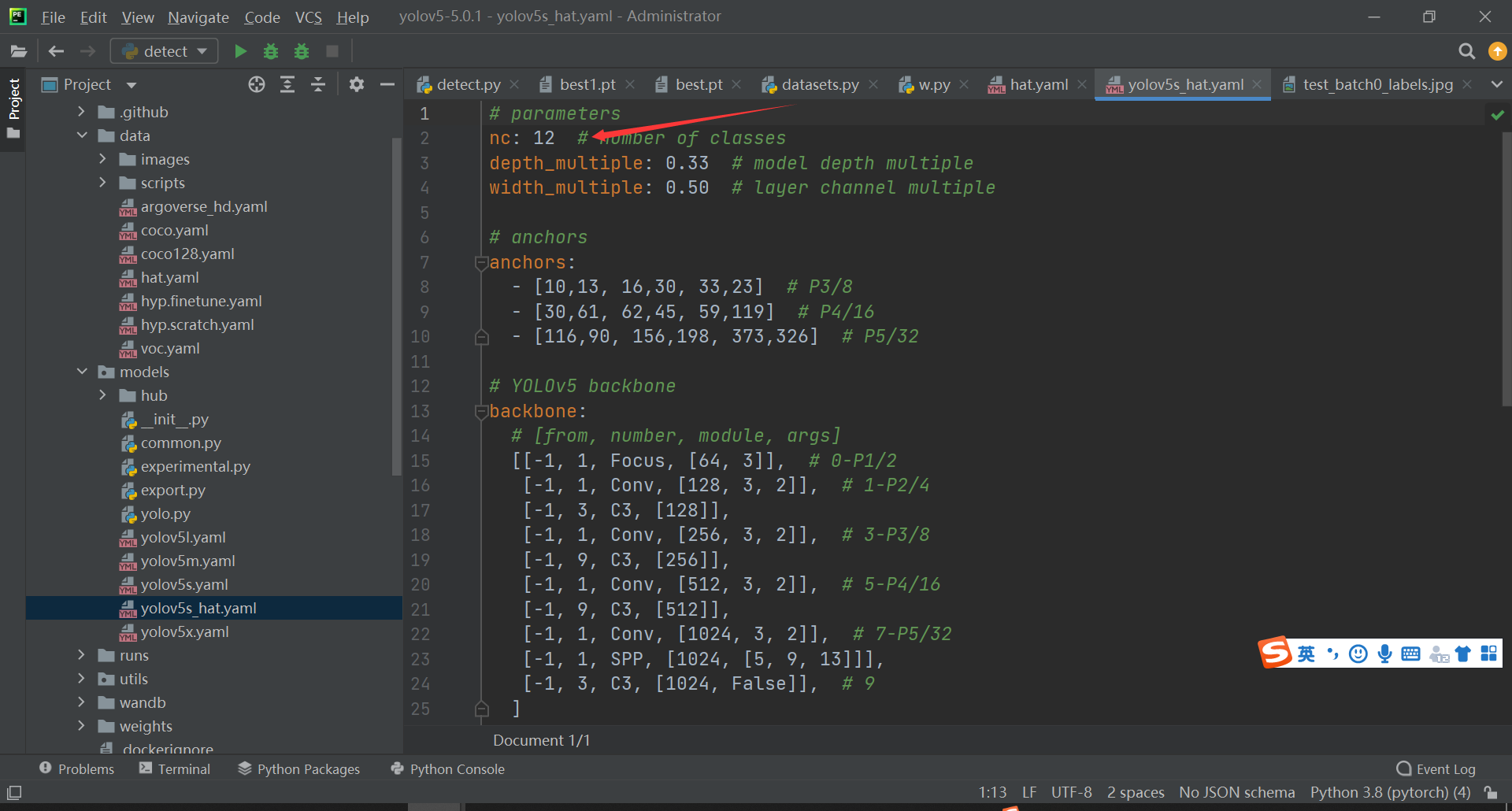
Task: Toggle code fold at anchors line 7
Action: tap(481, 263)
